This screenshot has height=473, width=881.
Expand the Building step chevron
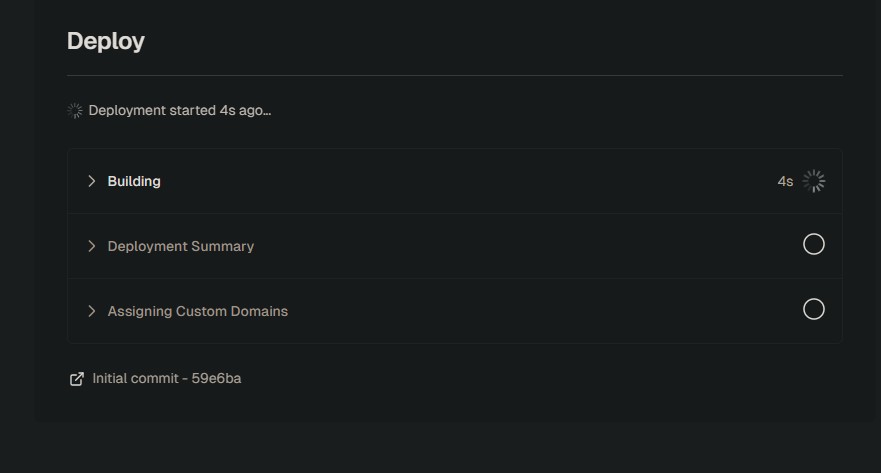tap(92, 181)
